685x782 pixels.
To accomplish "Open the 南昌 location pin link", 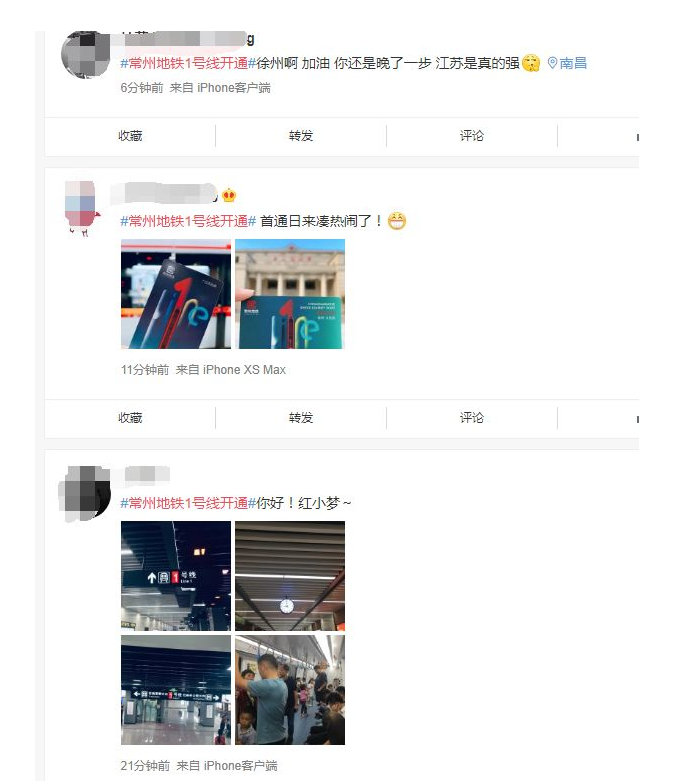I will (567, 63).
